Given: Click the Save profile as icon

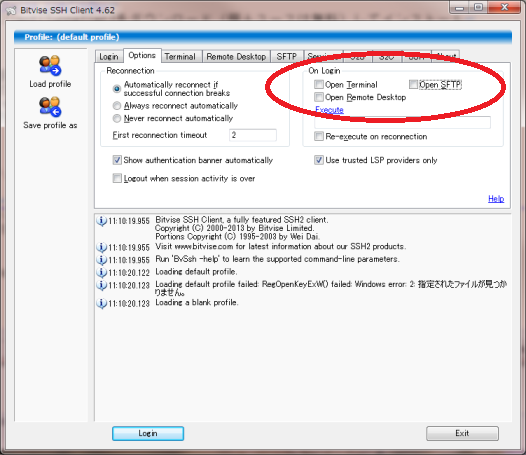Looking at the screenshot, I should pyautogui.click(x=50, y=107).
